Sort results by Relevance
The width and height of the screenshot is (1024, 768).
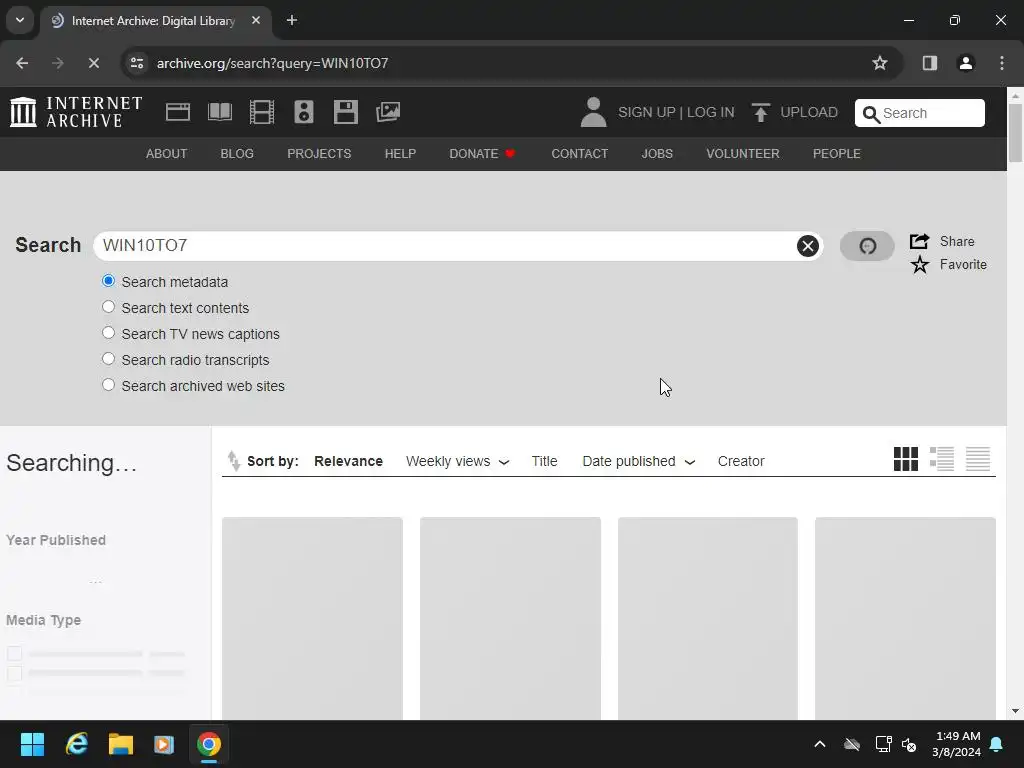[x=348, y=461]
